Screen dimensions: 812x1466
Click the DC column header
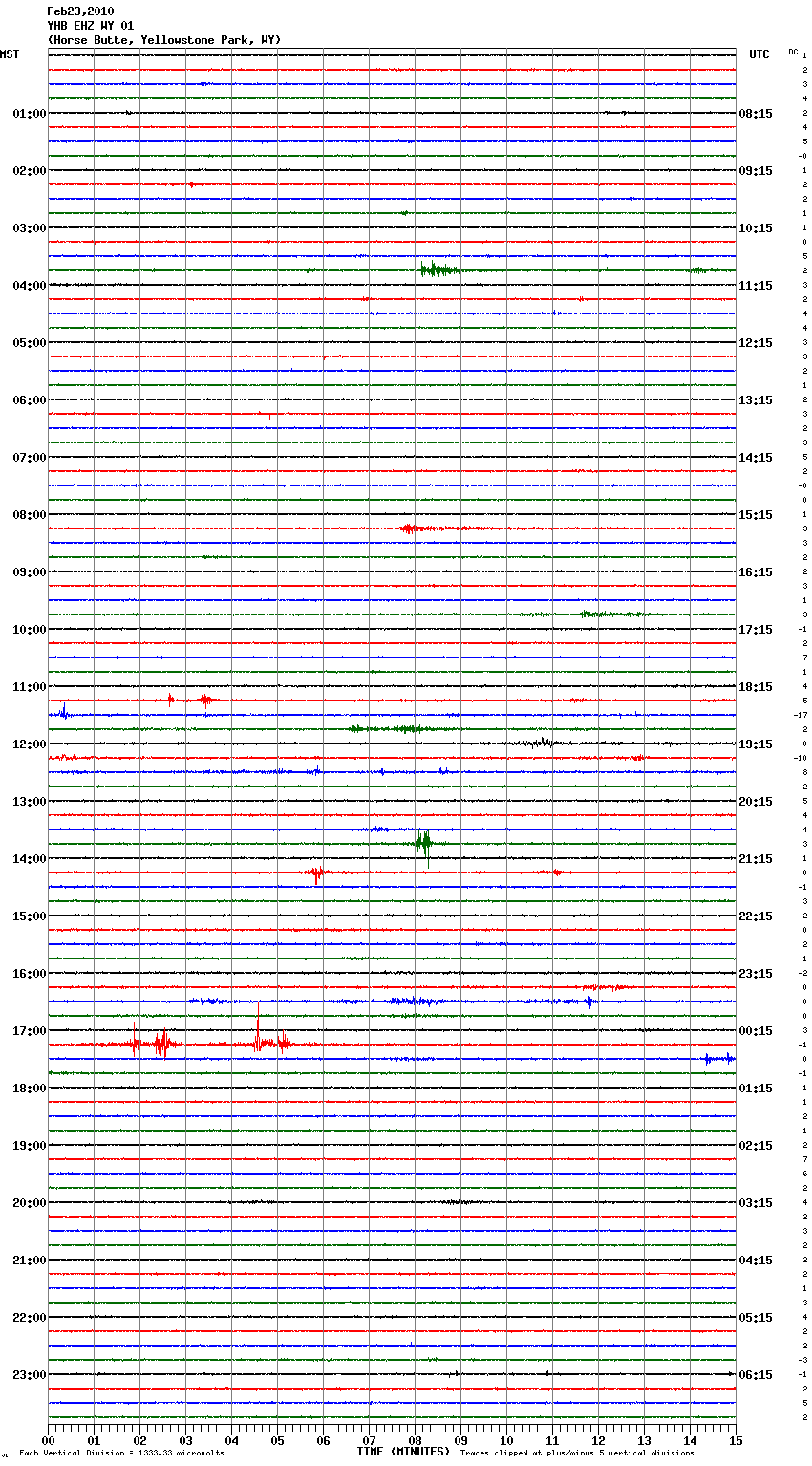point(793,52)
